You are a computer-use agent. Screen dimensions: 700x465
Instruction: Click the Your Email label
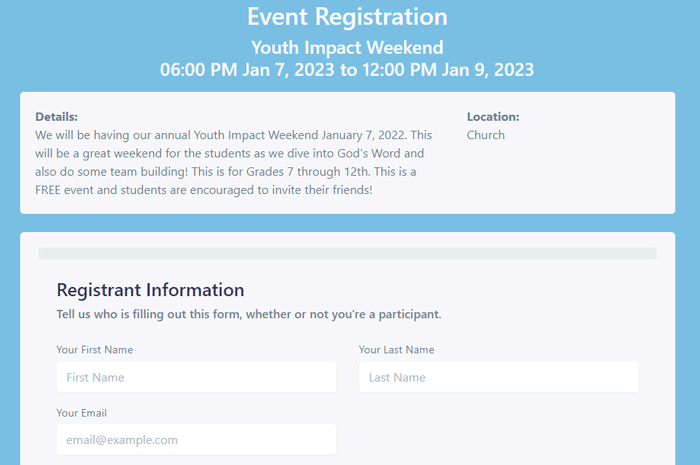(82, 413)
